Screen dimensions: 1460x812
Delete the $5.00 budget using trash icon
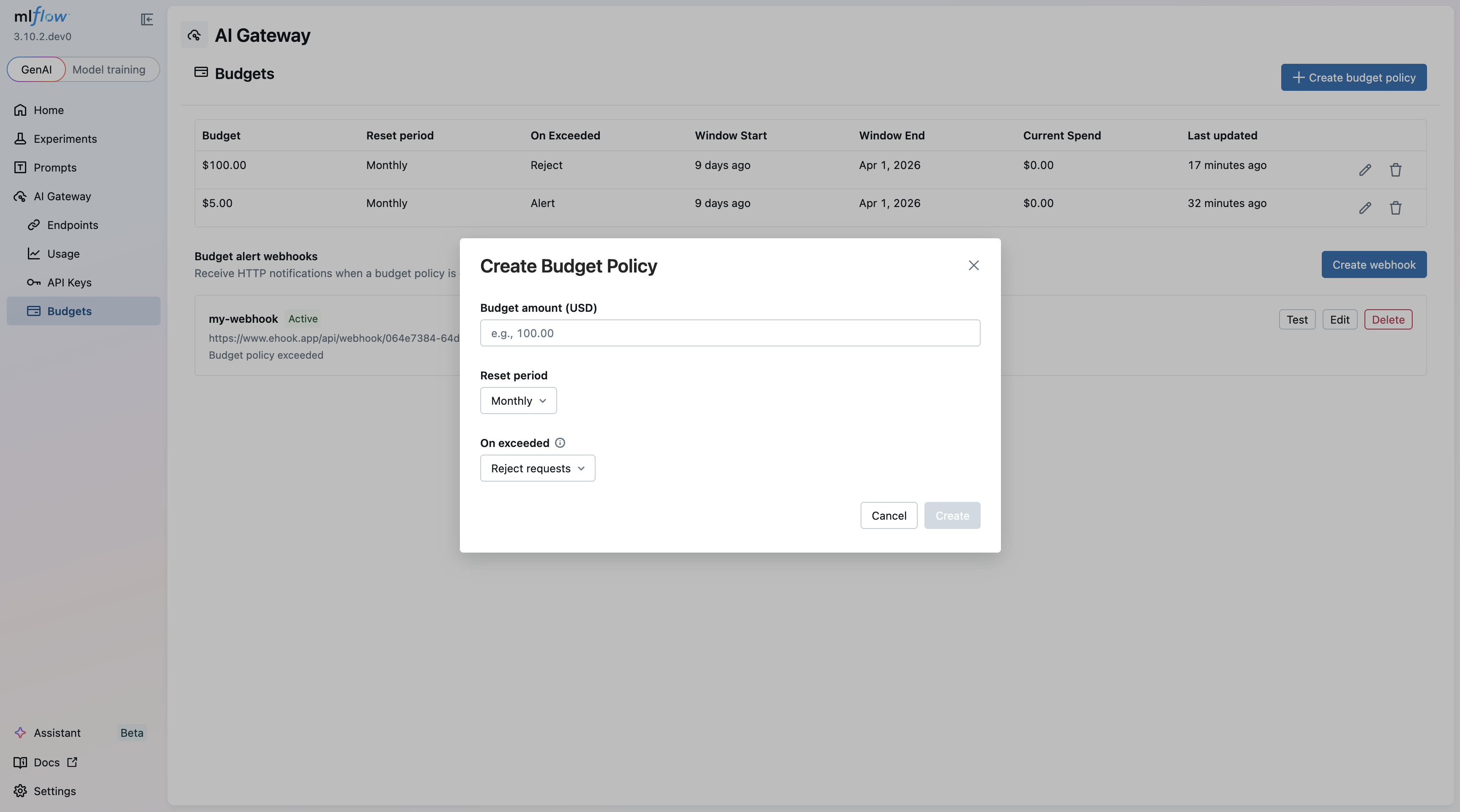1395,208
